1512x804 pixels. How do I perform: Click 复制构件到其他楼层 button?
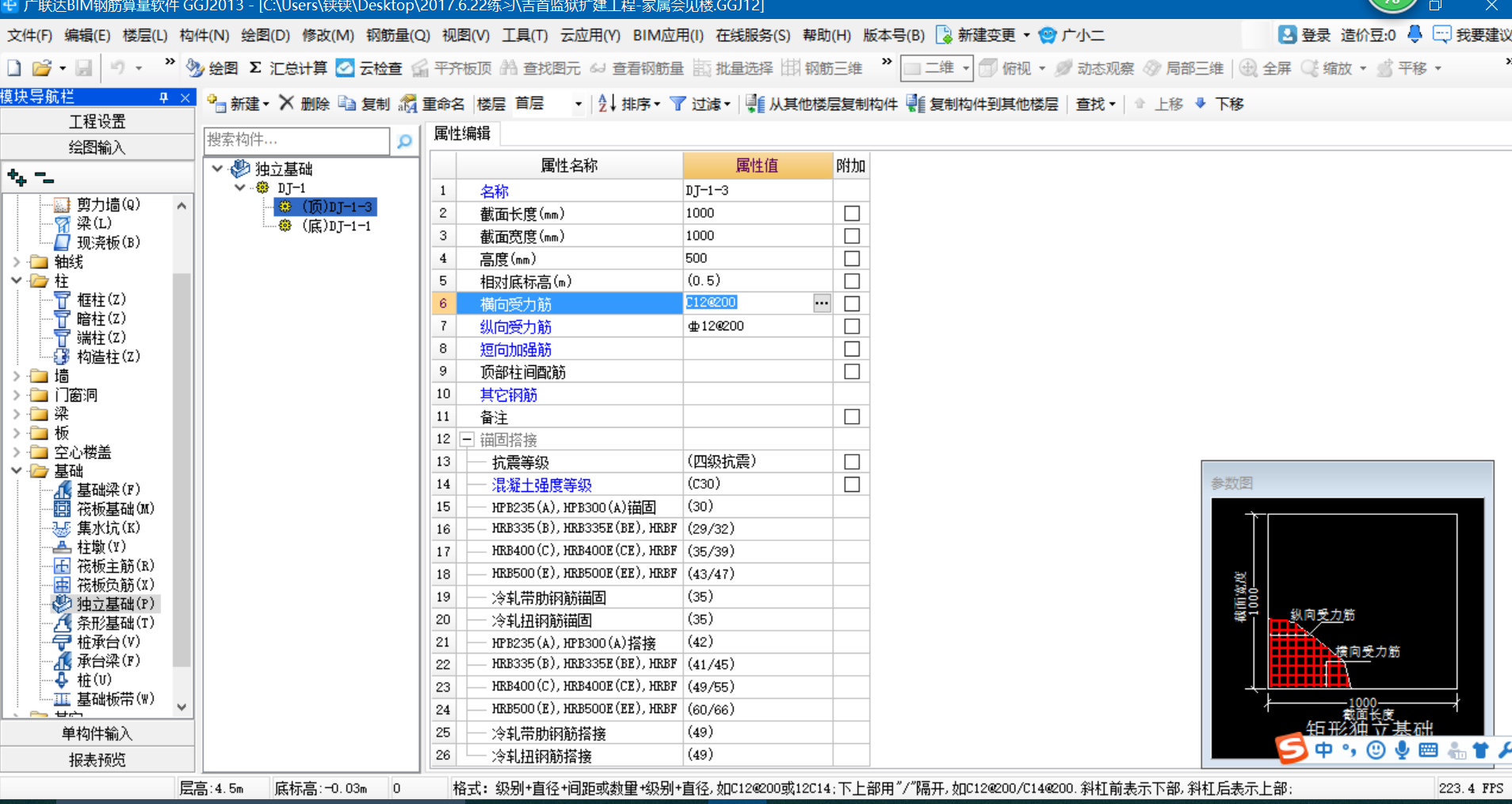[x=983, y=104]
